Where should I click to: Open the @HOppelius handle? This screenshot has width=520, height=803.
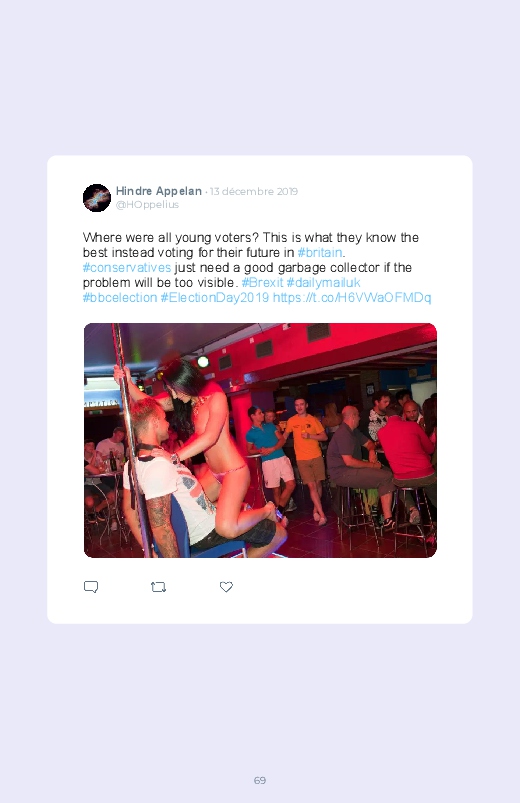(x=147, y=205)
